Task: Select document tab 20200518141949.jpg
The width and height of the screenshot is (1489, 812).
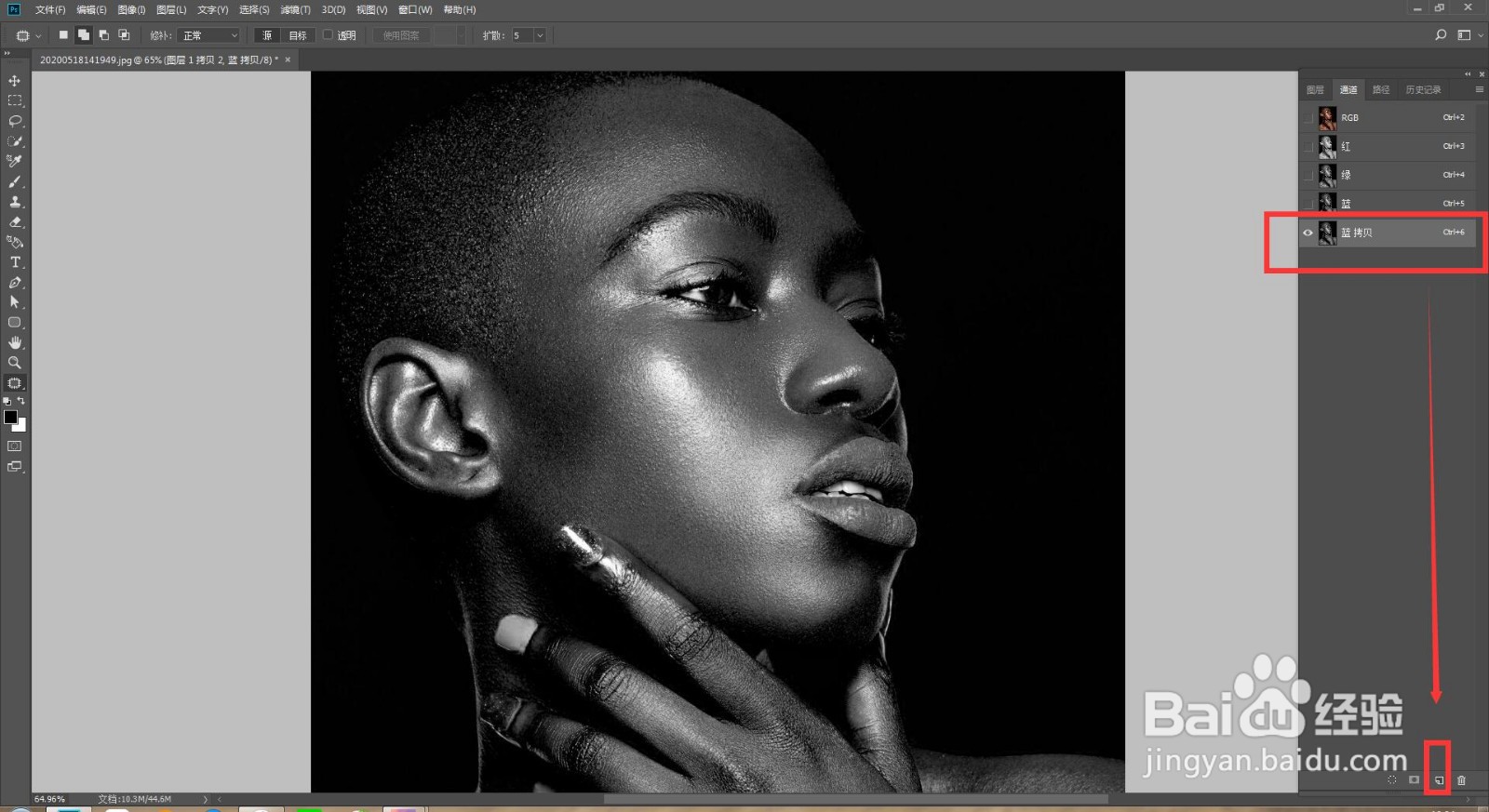Action: 158,60
